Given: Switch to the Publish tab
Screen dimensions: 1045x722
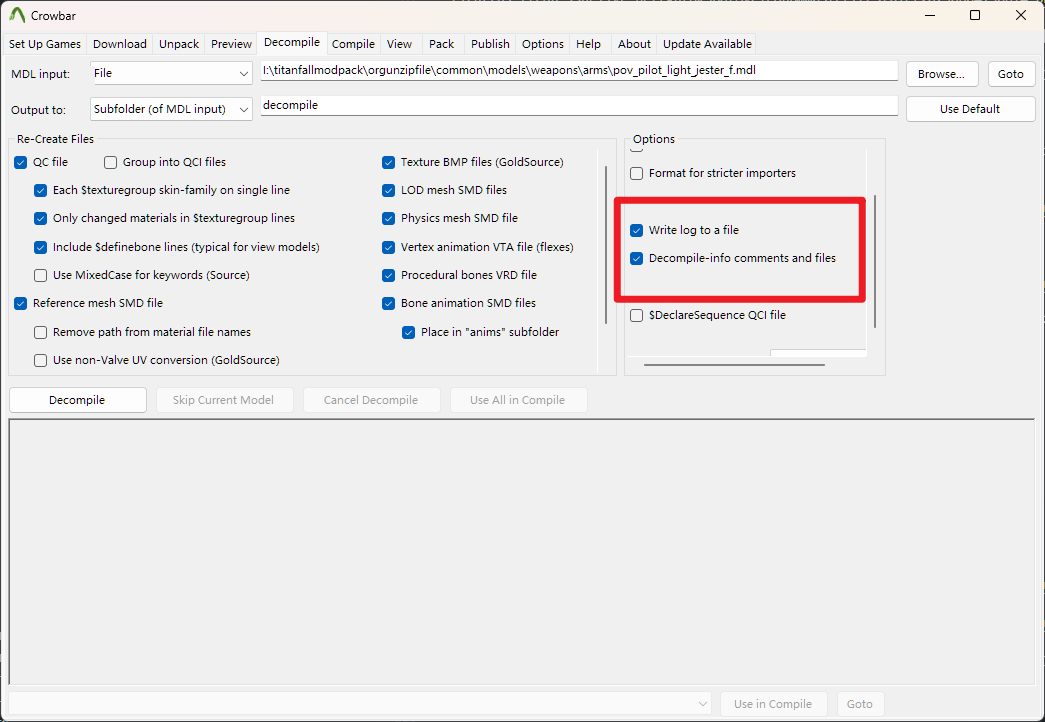Looking at the screenshot, I should tap(490, 44).
